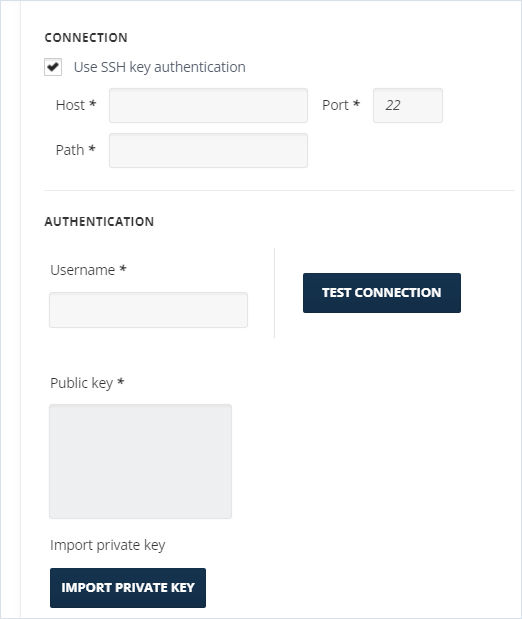The height and width of the screenshot is (619, 522).
Task: Click the Path field label
Action: coord(70,150)
